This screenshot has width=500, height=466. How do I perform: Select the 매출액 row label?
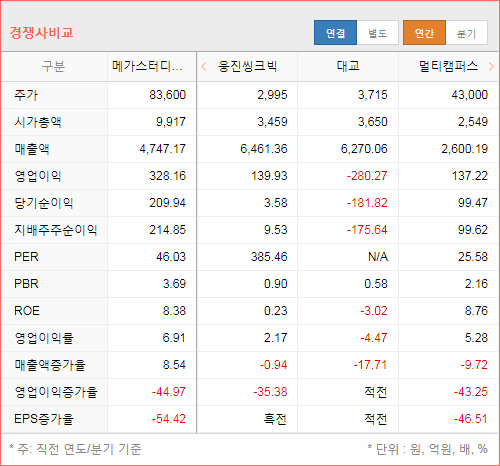coord(32,149)
